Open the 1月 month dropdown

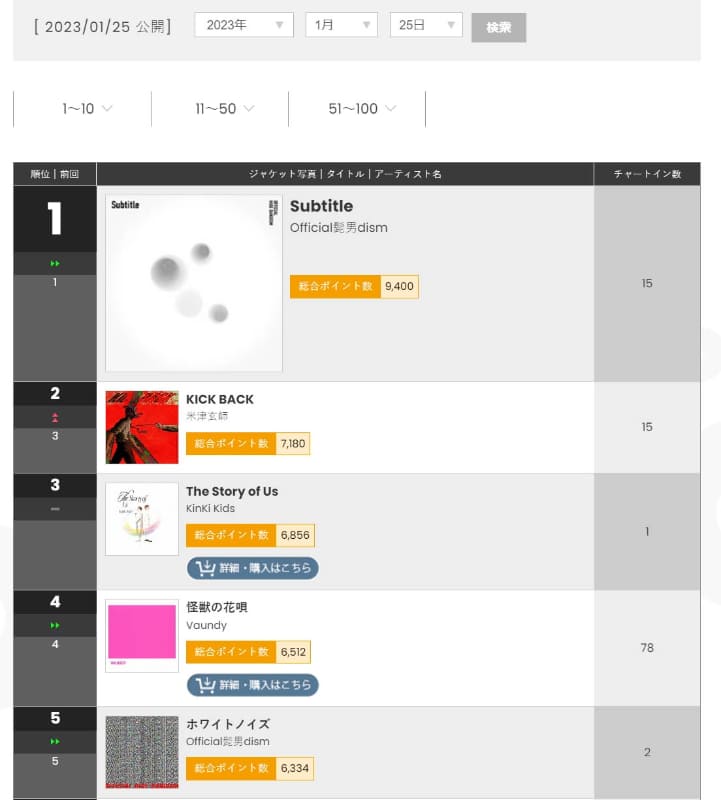[x=340, y=27]
